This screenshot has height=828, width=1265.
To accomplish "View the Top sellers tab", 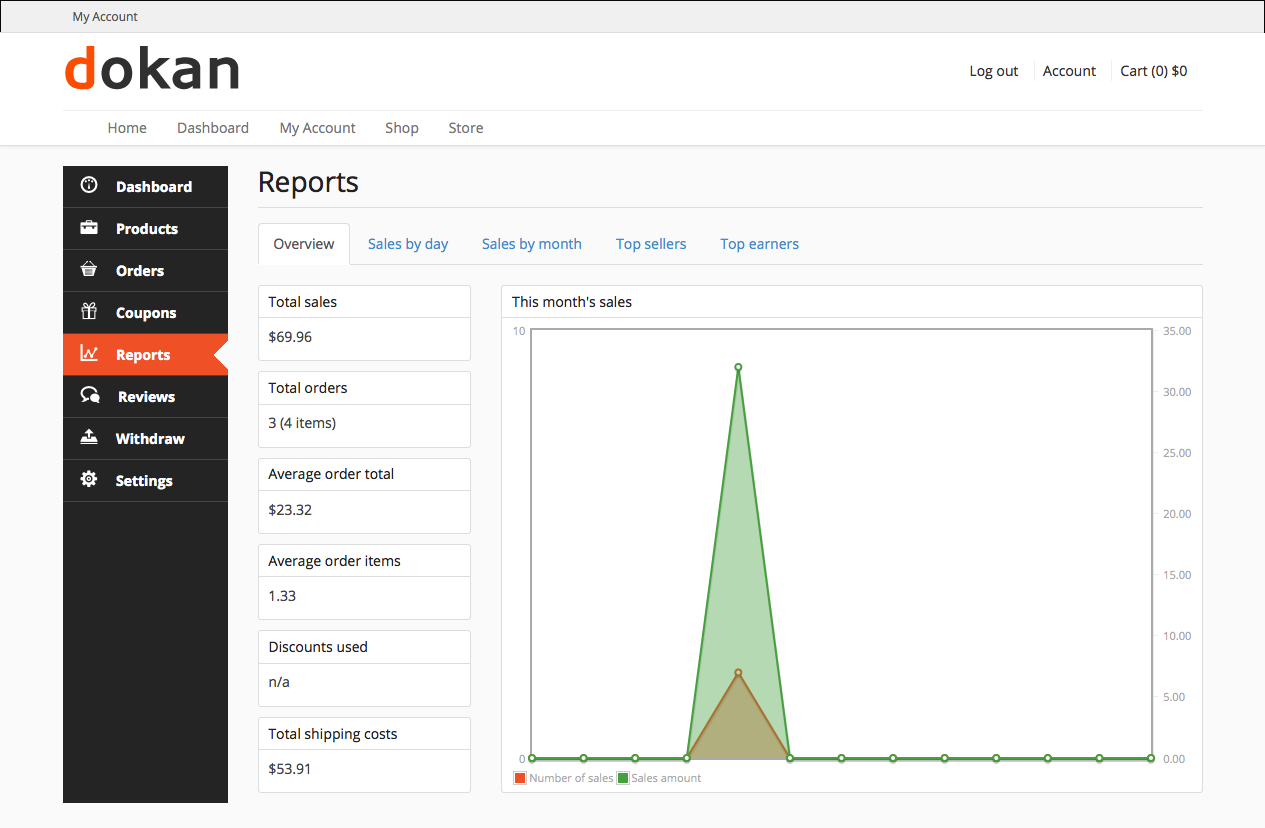I will [651, 244].
